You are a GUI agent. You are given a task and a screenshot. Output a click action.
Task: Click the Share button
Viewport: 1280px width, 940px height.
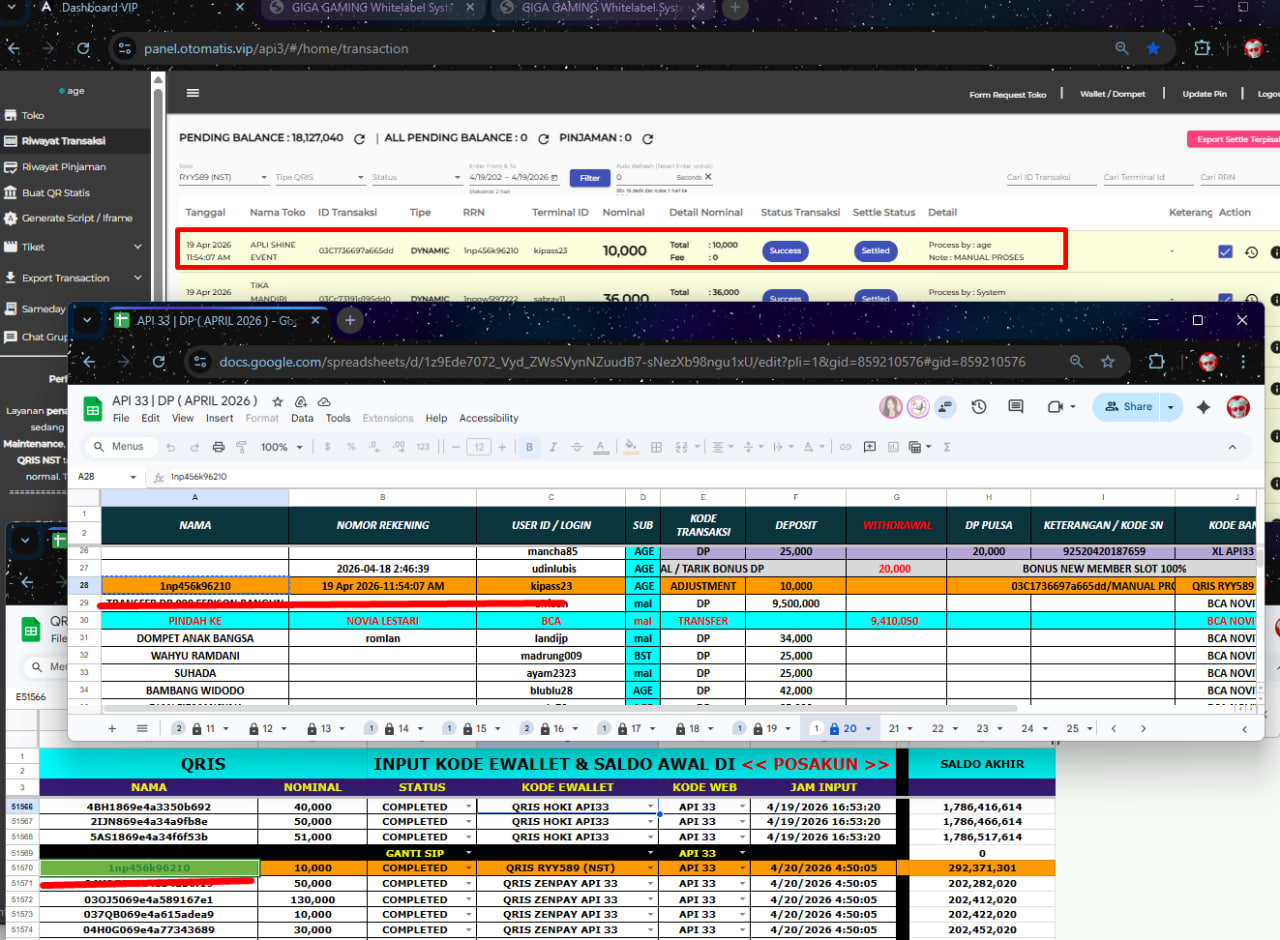coord(1127,407)
